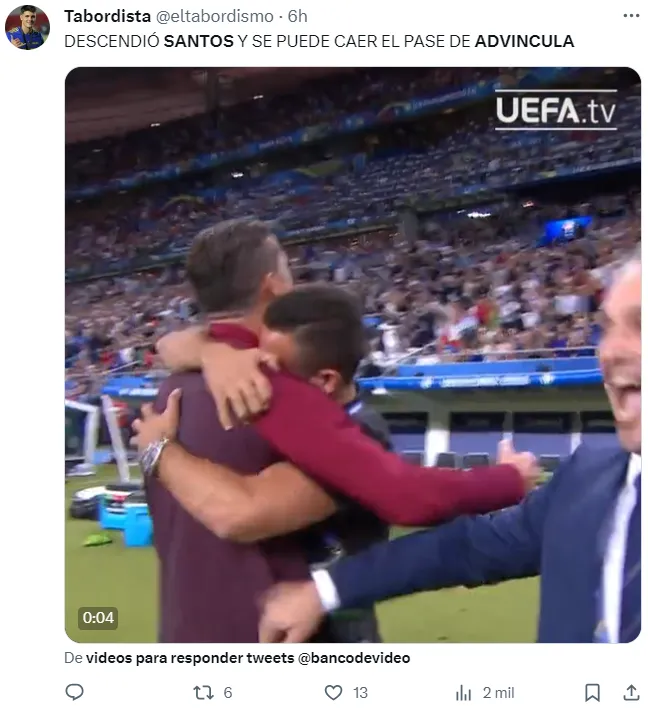Screen dimensions: 648x722
Task: Play the embedded hugging celebration video
Action: (353, 355)
